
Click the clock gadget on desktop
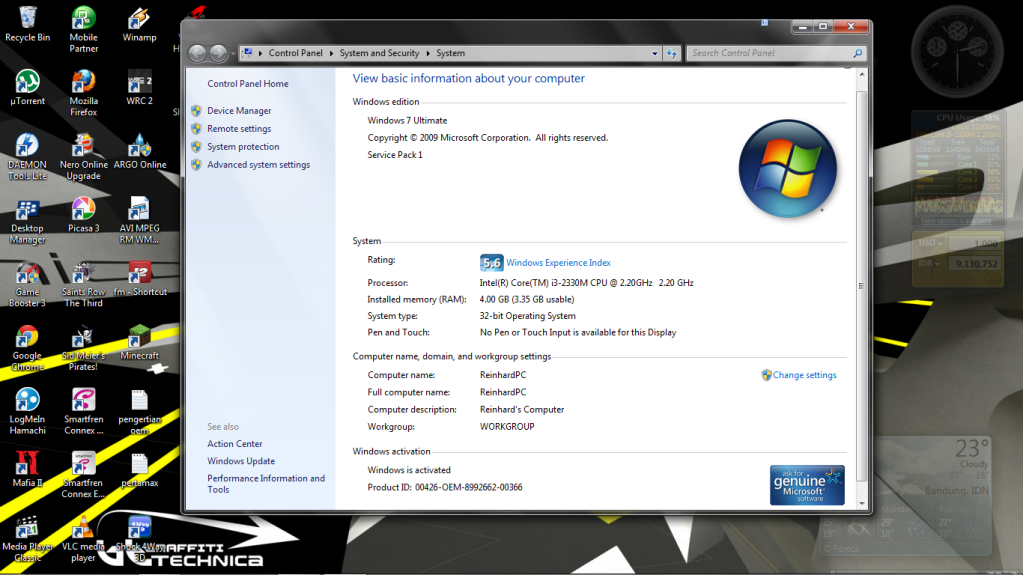click(957, 52)
